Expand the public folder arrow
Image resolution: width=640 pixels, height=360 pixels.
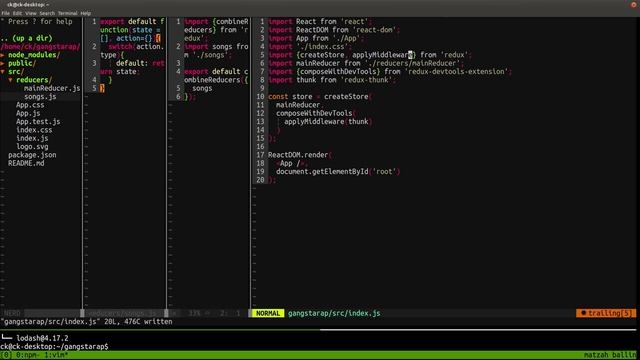[x=2, y=63]
